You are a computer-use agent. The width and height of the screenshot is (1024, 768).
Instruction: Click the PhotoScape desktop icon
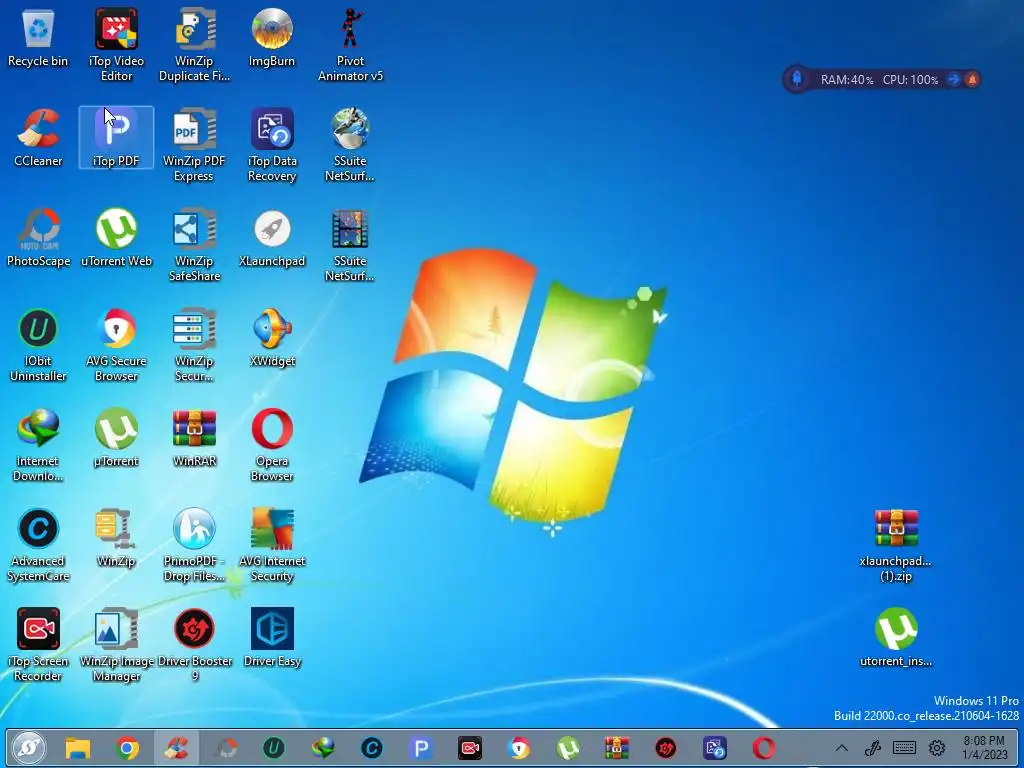click(38, 238)
